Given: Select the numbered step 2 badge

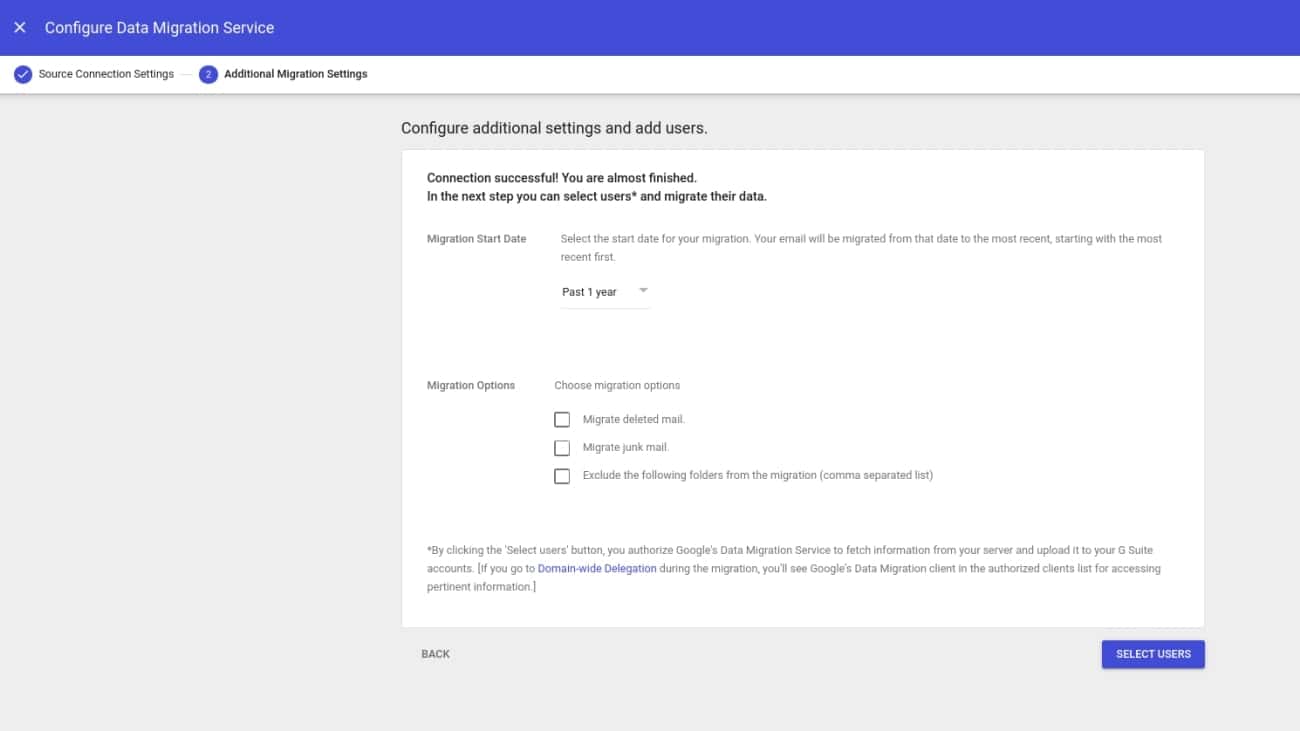Looking at the screenshot, I should click(208, 73).
